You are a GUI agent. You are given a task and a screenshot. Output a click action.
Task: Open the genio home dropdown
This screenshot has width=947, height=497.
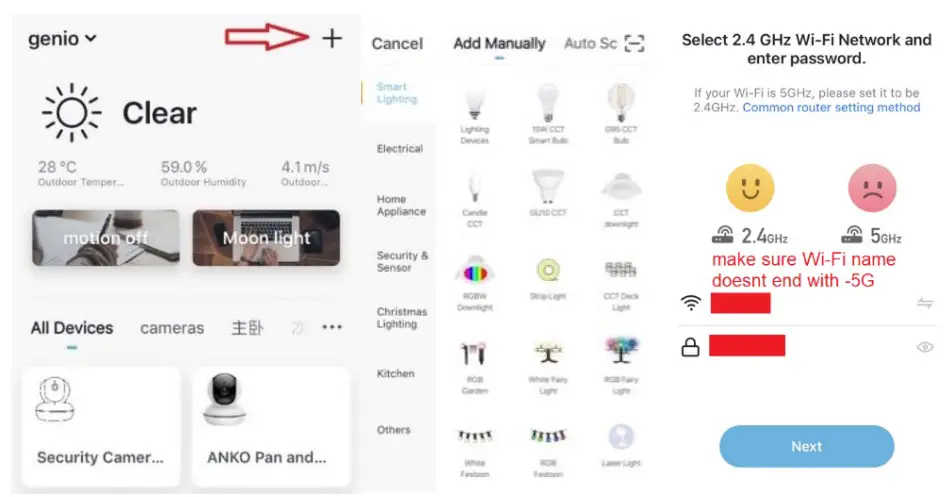click(x=62, y=39)
